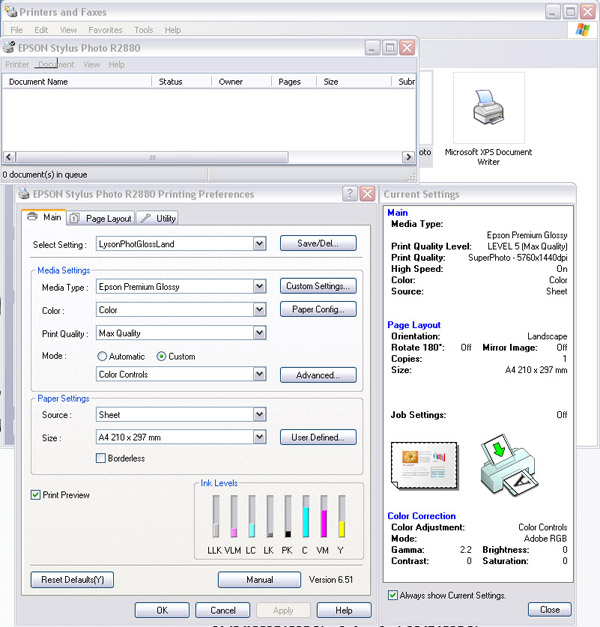The height and width of the screenshot is (627, 600).
Task: Expand the Color dropdown
Action: (x=260, y=310)
